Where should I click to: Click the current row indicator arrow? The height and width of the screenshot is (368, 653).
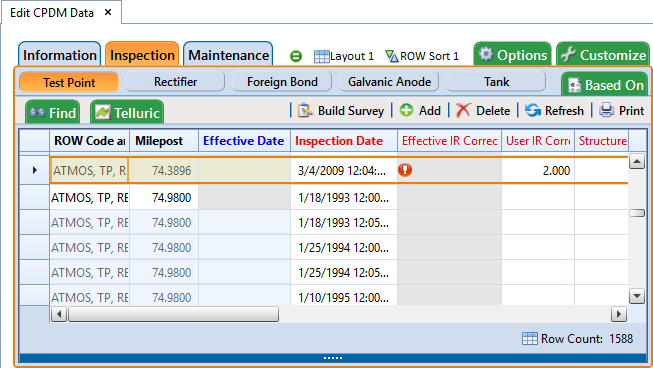tap(35, 170)
